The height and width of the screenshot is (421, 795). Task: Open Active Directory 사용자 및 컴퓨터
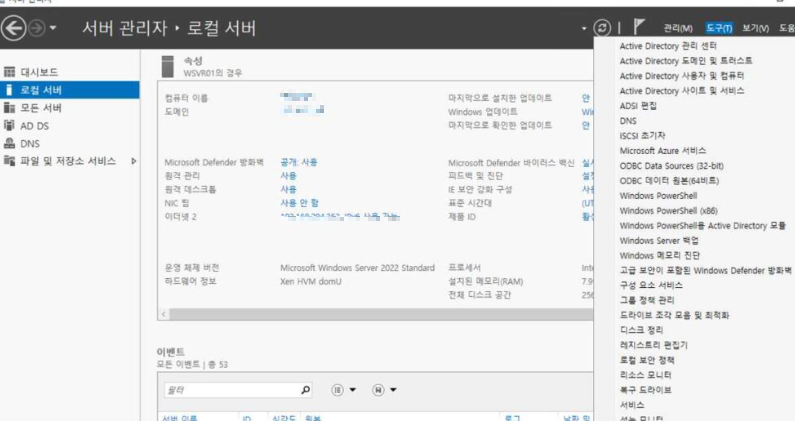(681, 76)
